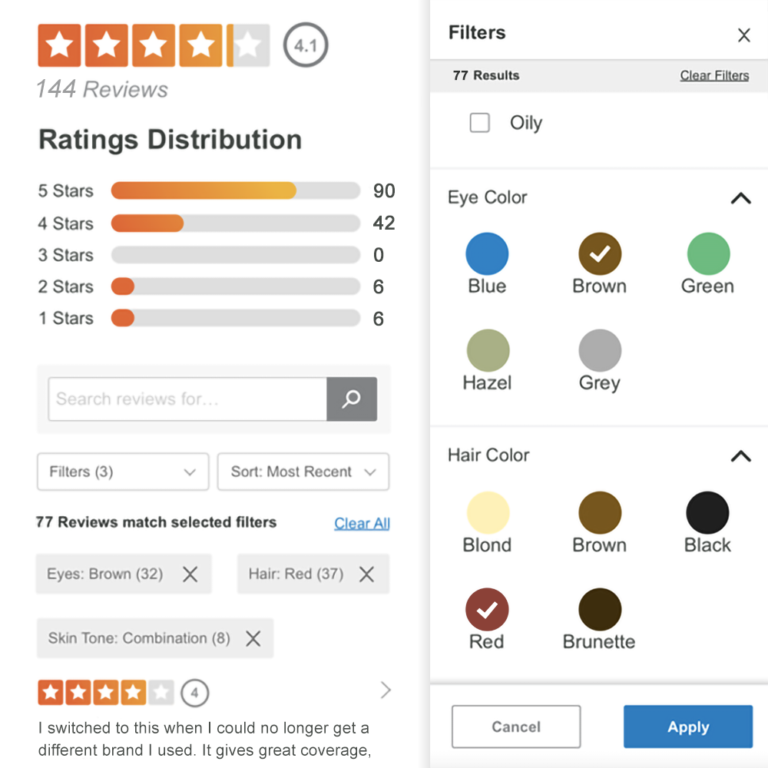
Task: Open the Sort: Most Recent dropdown
Action: coord(303,471)
